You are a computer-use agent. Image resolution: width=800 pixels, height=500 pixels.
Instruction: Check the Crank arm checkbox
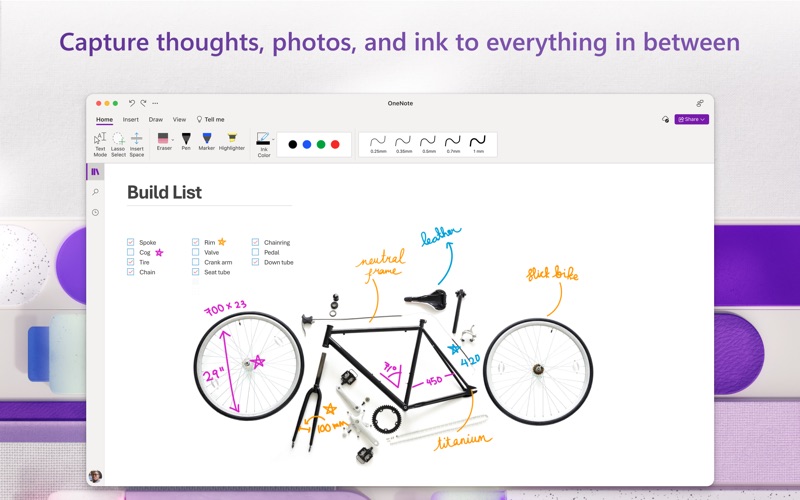pyautogui.click(x=195, y=262)
